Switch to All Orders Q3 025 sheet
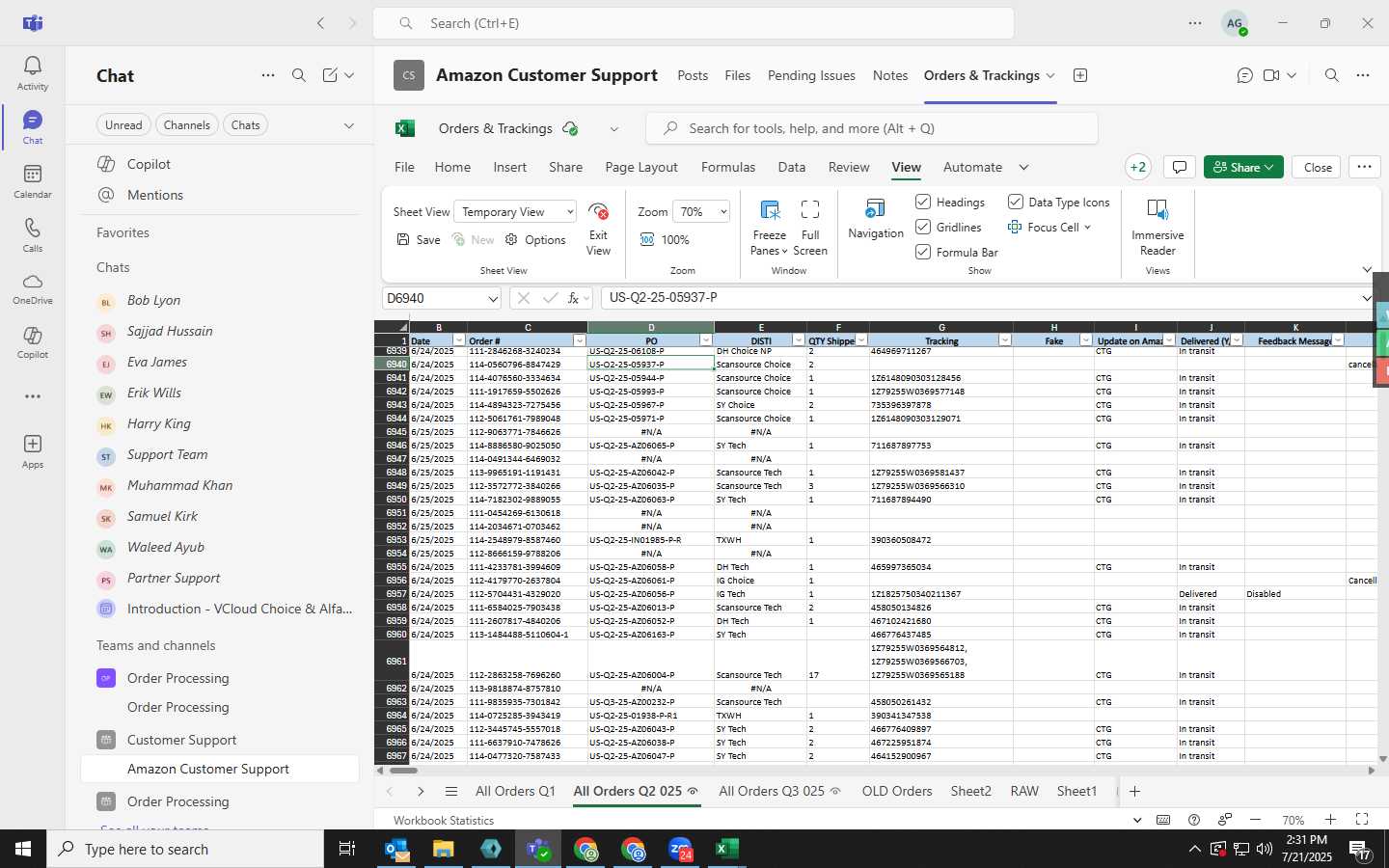The image size is (1389, 868). 772,792
